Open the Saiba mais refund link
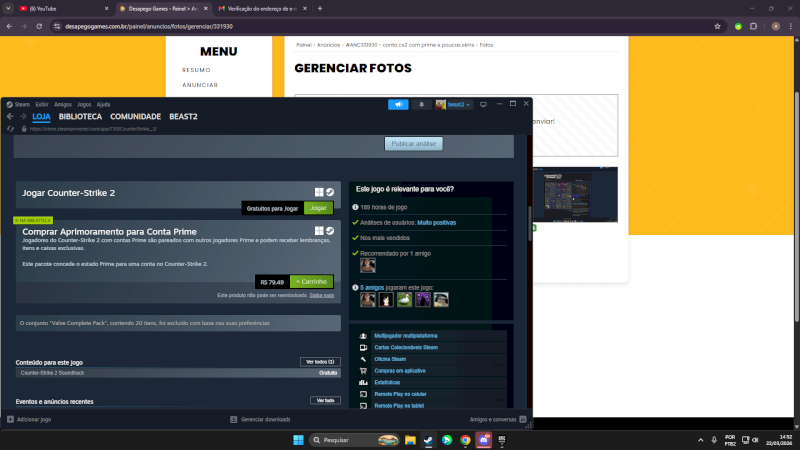This screenshot has width=800, height=450. [x=321, y=295]
